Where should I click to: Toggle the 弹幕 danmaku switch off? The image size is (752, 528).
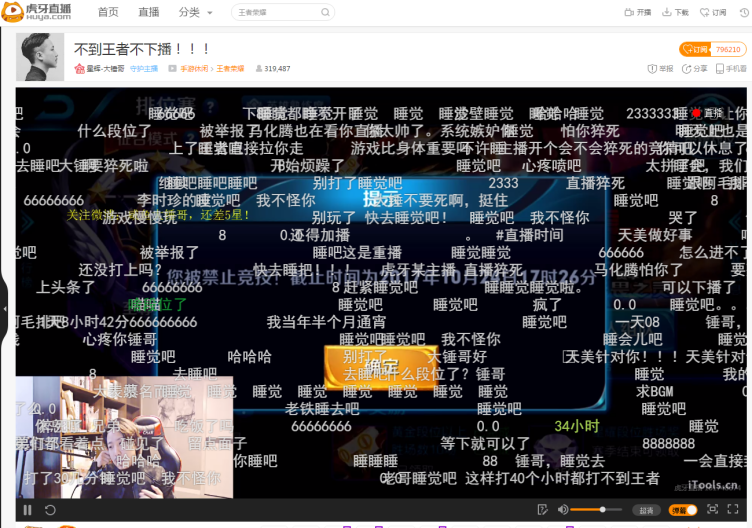(682, 510)
